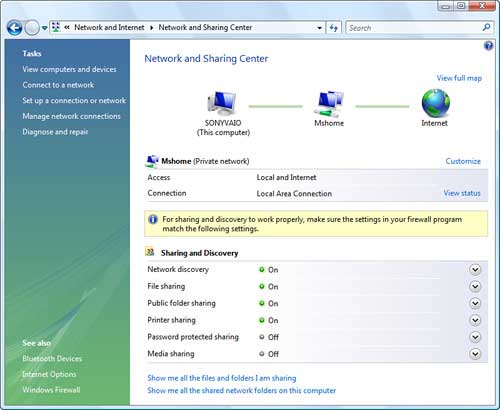Screen dimensions: 500x410
Task: Show all shared network folders on this computer
Action: [x=242, y=390]
